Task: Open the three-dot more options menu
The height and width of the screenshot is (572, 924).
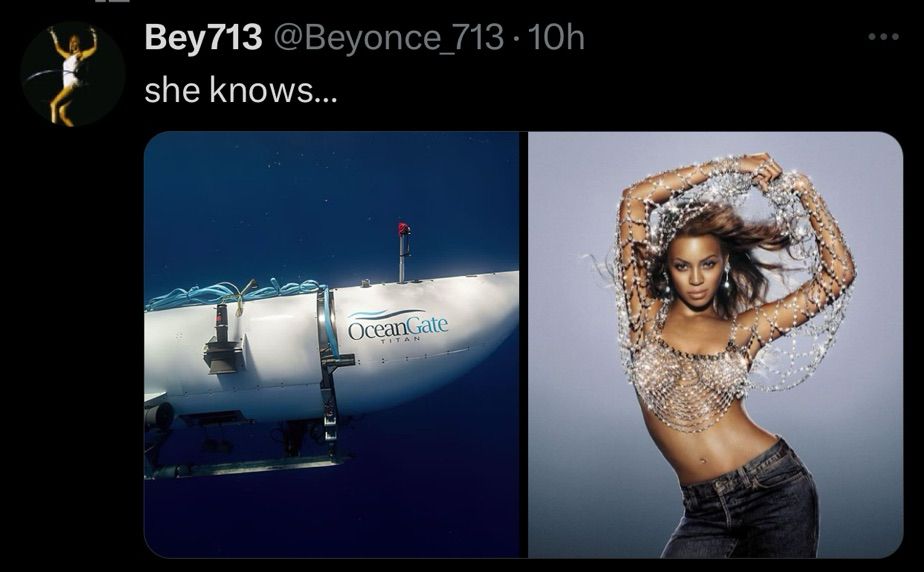Action: coord(883,37)
